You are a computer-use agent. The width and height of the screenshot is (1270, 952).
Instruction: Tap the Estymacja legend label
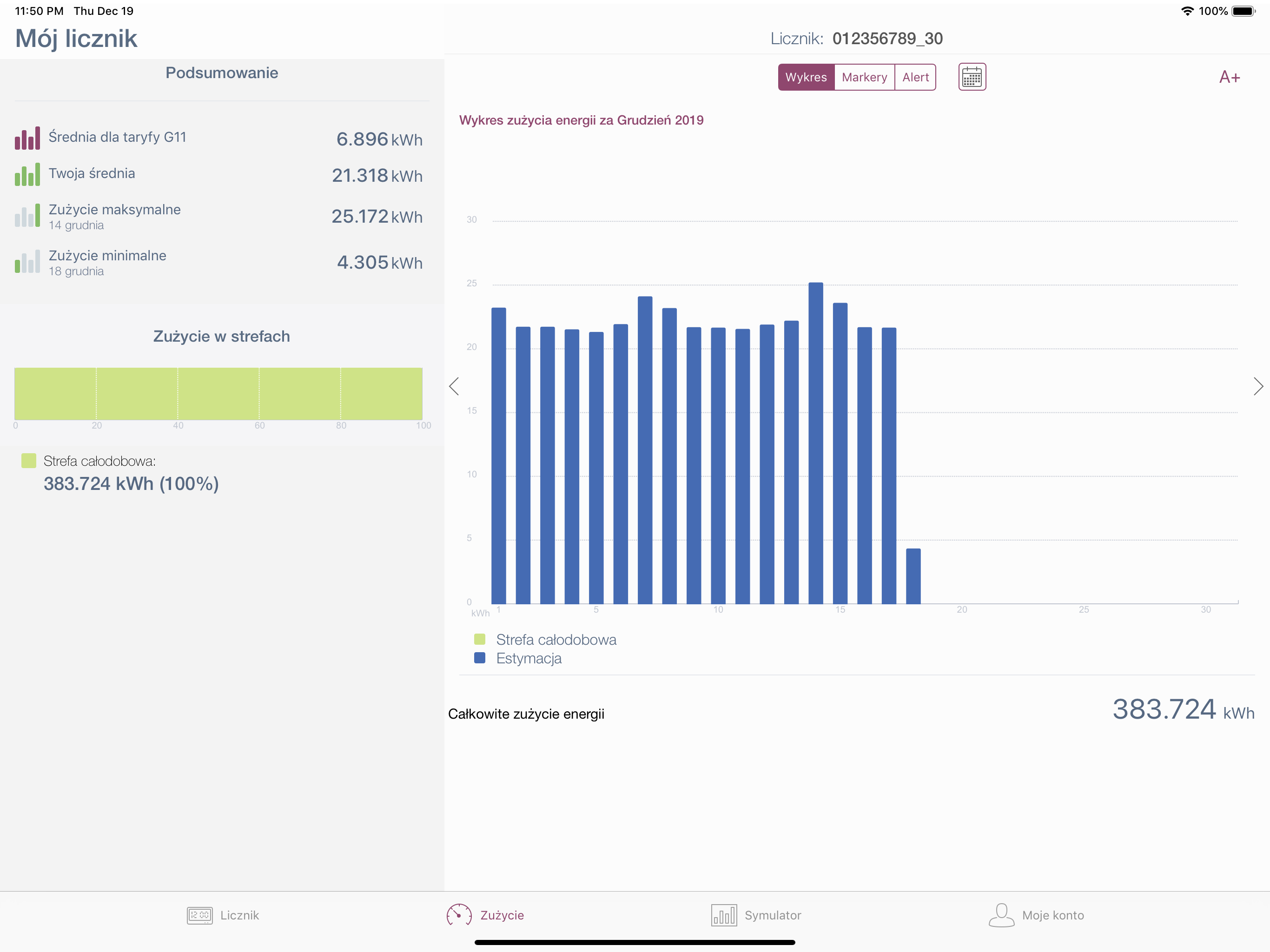click(x=529, y=658)
